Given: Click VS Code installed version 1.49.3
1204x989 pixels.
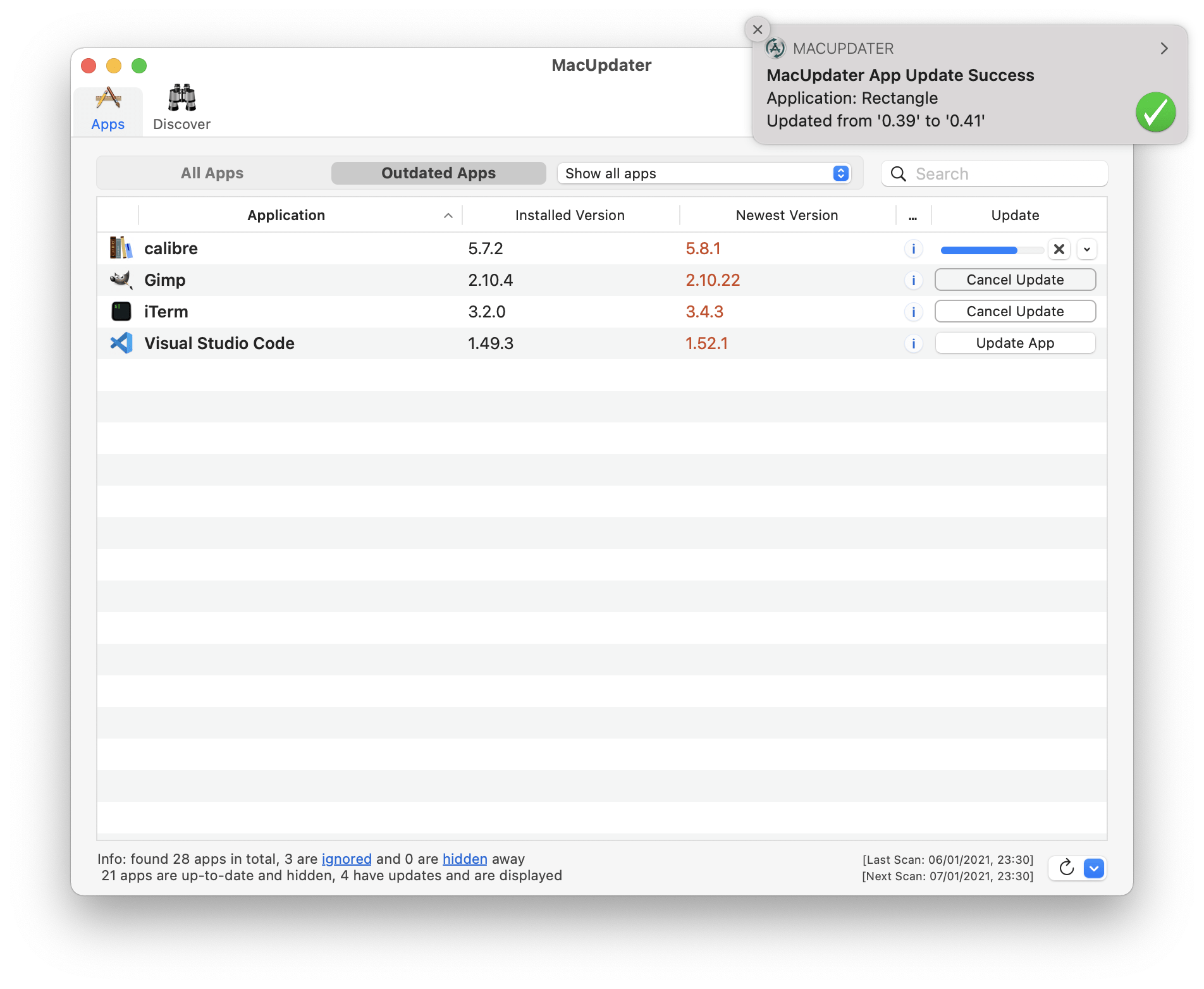Looking at the screenshot, I should [491, 343].
